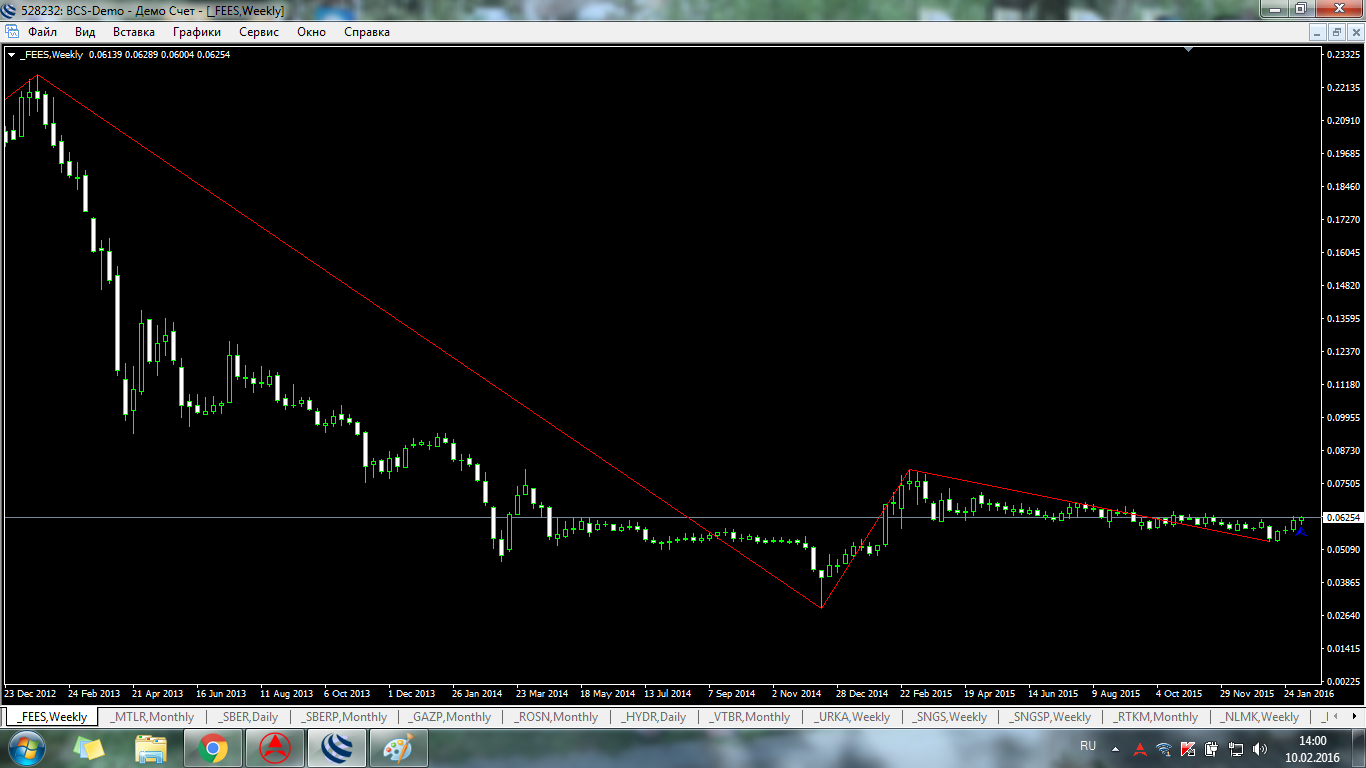
Task: Click the RU language indicator
Action: (x=1088, y=746)
